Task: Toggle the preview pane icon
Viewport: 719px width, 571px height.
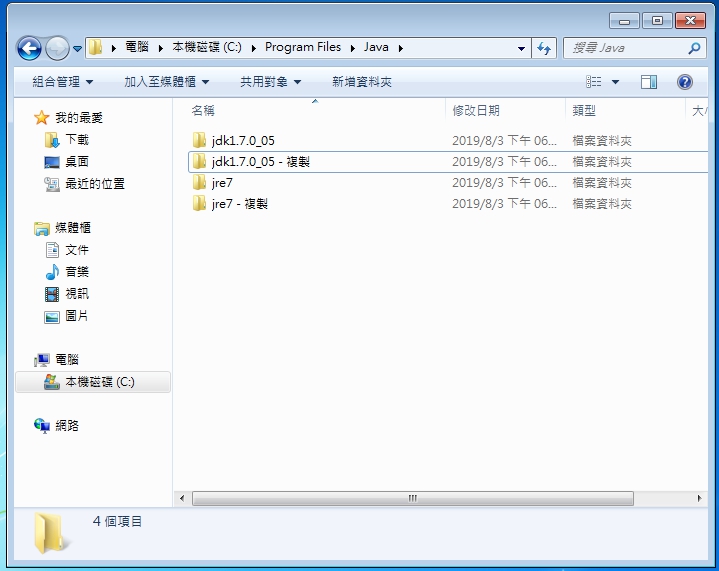Action: pyautogui.click(x=648, y=82)
